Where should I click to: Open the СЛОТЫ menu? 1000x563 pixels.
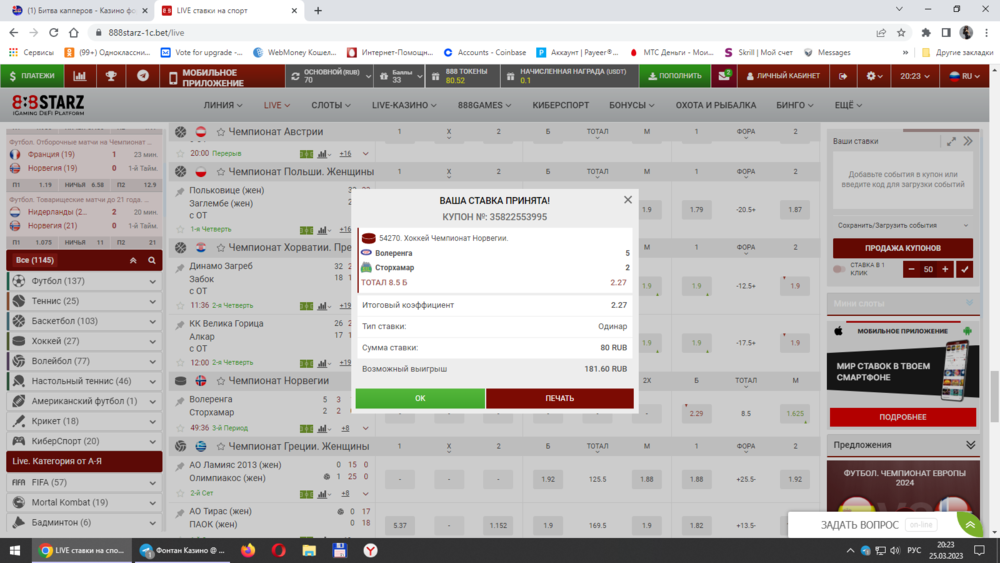click(330, 105)
